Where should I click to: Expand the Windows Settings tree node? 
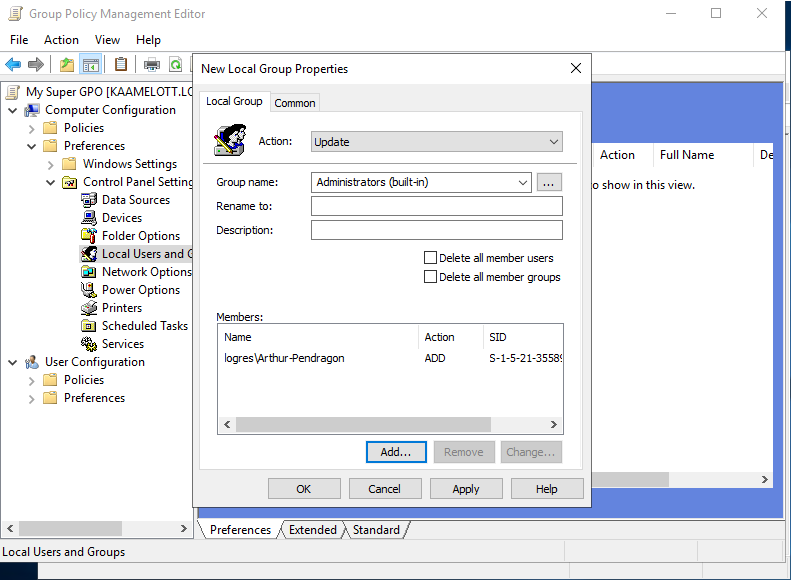tap(50, 164)
